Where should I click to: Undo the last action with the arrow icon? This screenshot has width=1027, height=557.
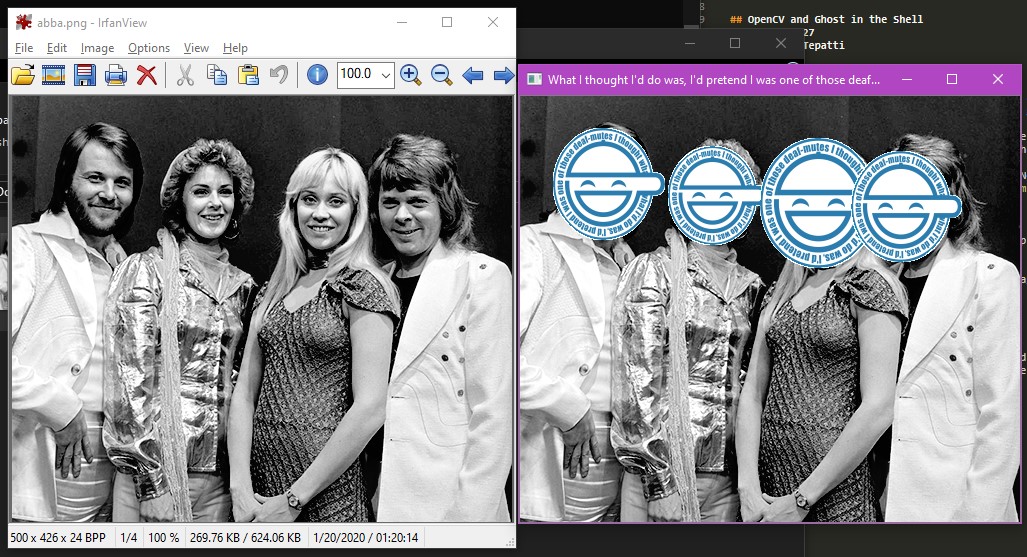pos(279,75)
